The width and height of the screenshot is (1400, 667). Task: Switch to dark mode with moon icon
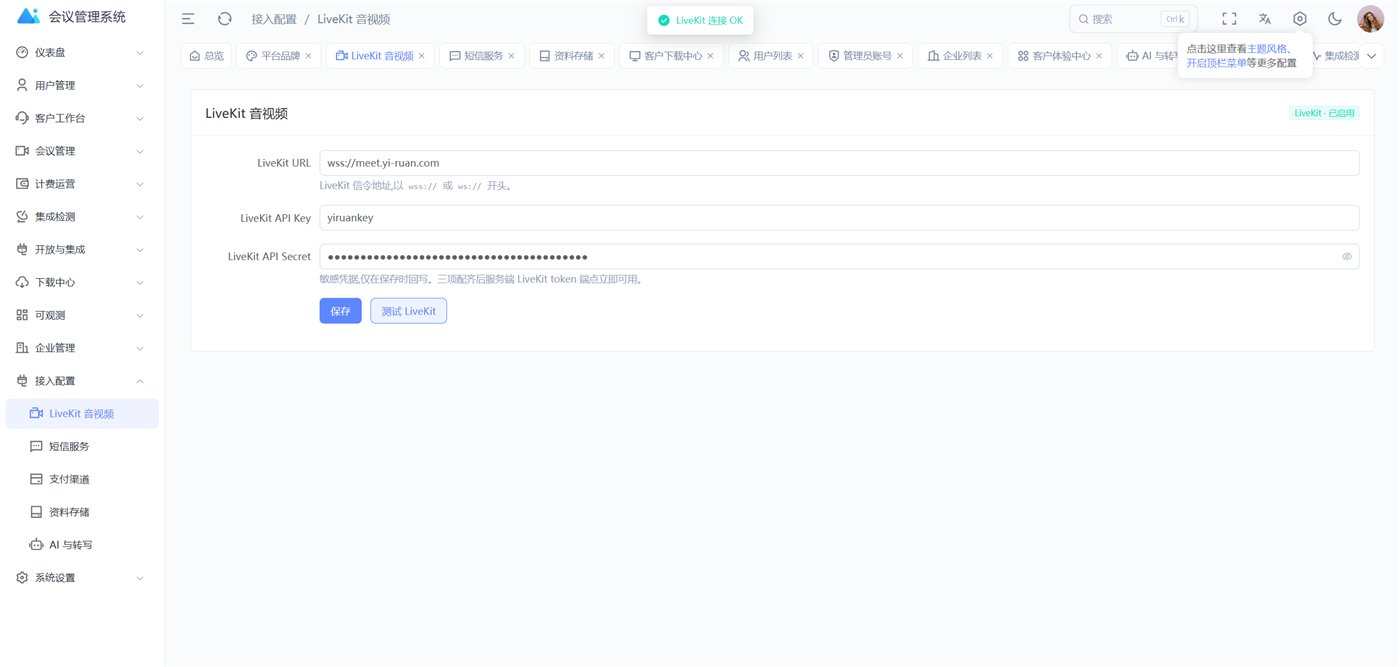coord(1335,19)
